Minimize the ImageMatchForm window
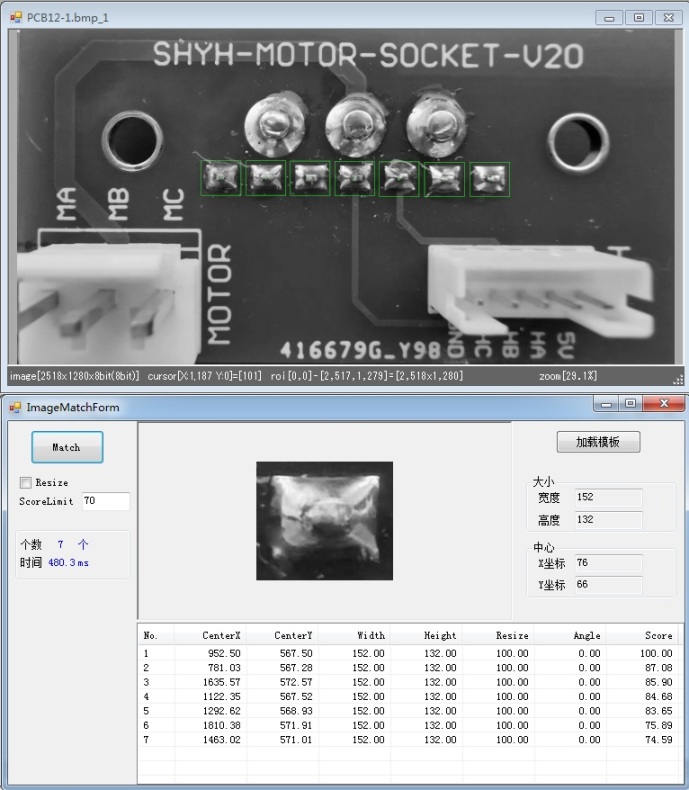 coord(606,404)
